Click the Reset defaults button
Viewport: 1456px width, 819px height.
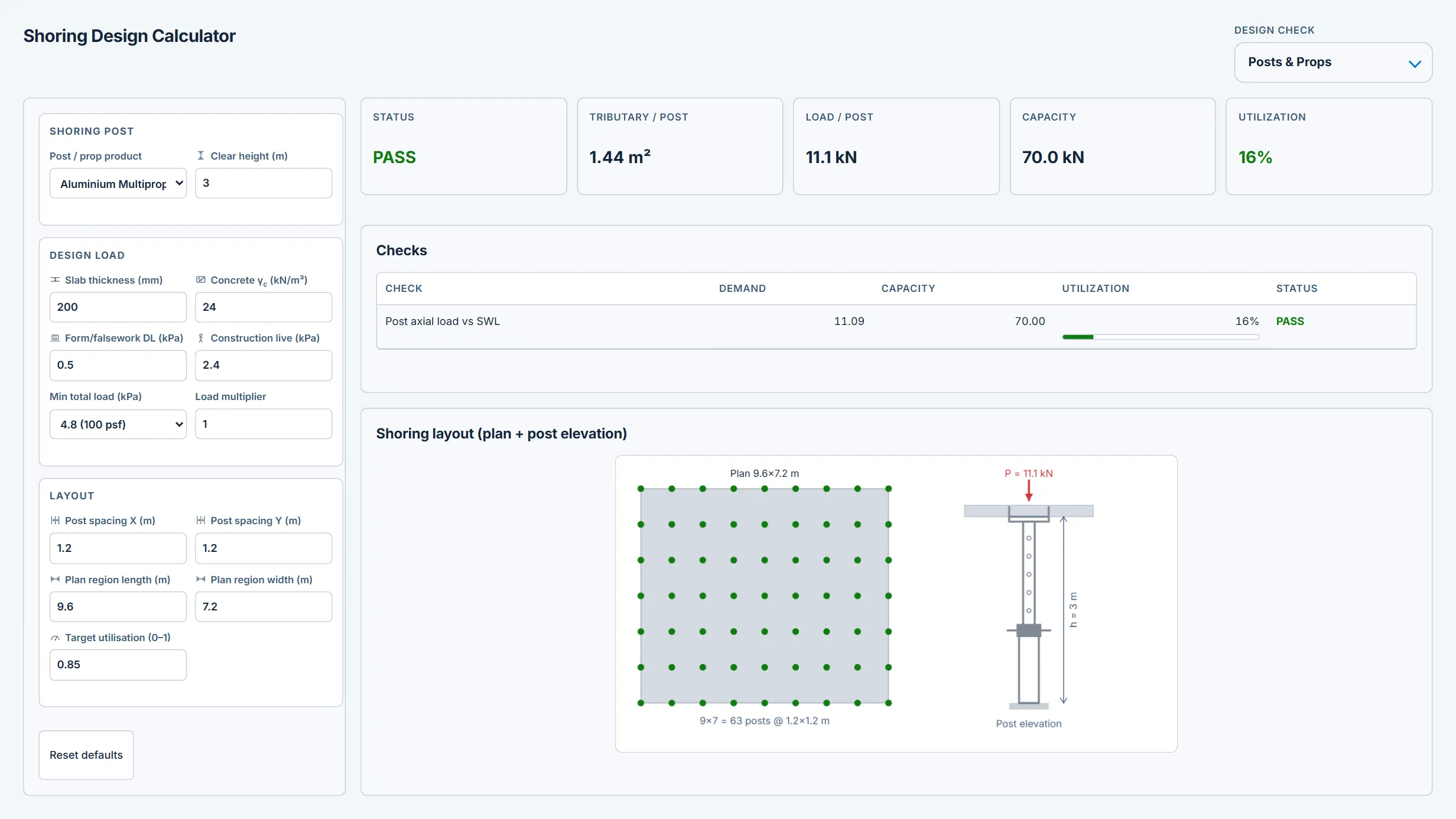point(86,755)
